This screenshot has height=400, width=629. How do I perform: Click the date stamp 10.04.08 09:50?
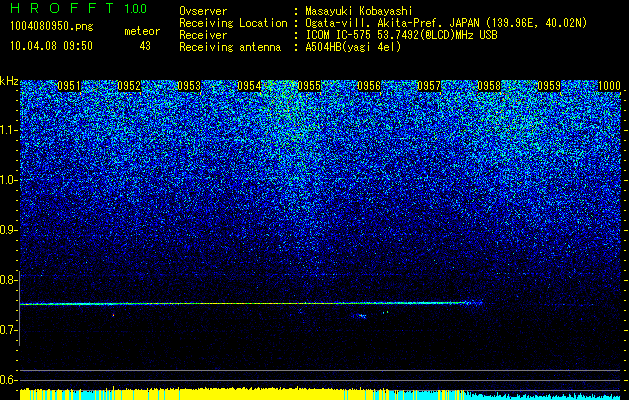(51, 46)
